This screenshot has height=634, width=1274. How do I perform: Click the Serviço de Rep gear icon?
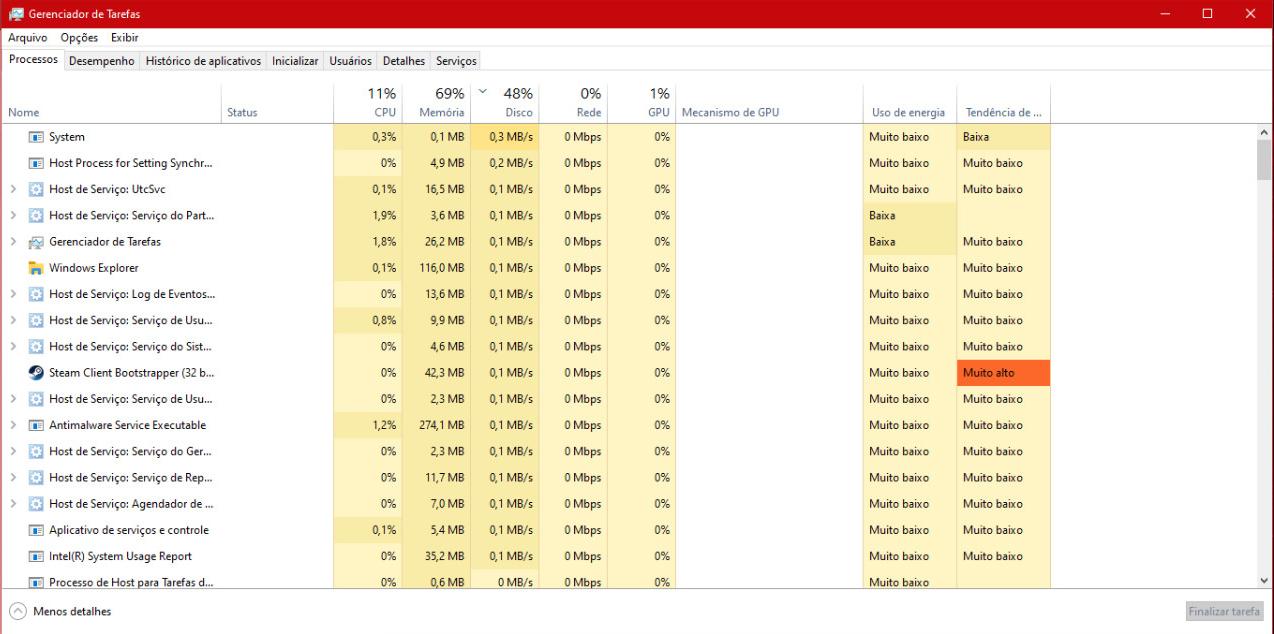36,477
